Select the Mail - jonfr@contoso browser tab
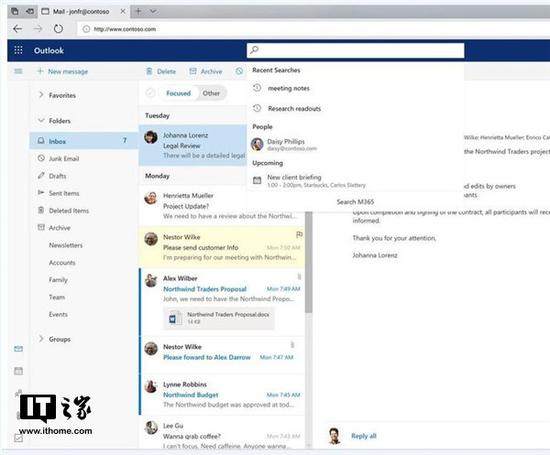Viewport: 550px width, 455px height. tap(83, 11)
